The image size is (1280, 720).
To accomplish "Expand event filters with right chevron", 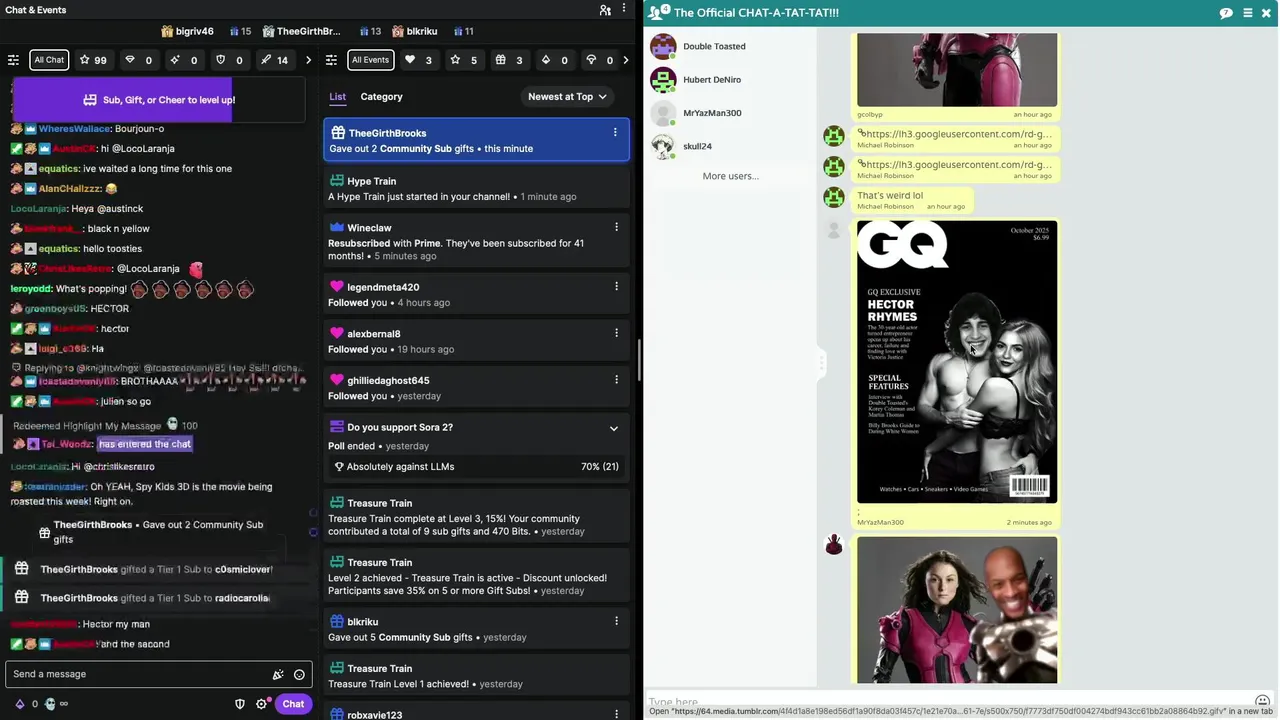I will (625, 60).
